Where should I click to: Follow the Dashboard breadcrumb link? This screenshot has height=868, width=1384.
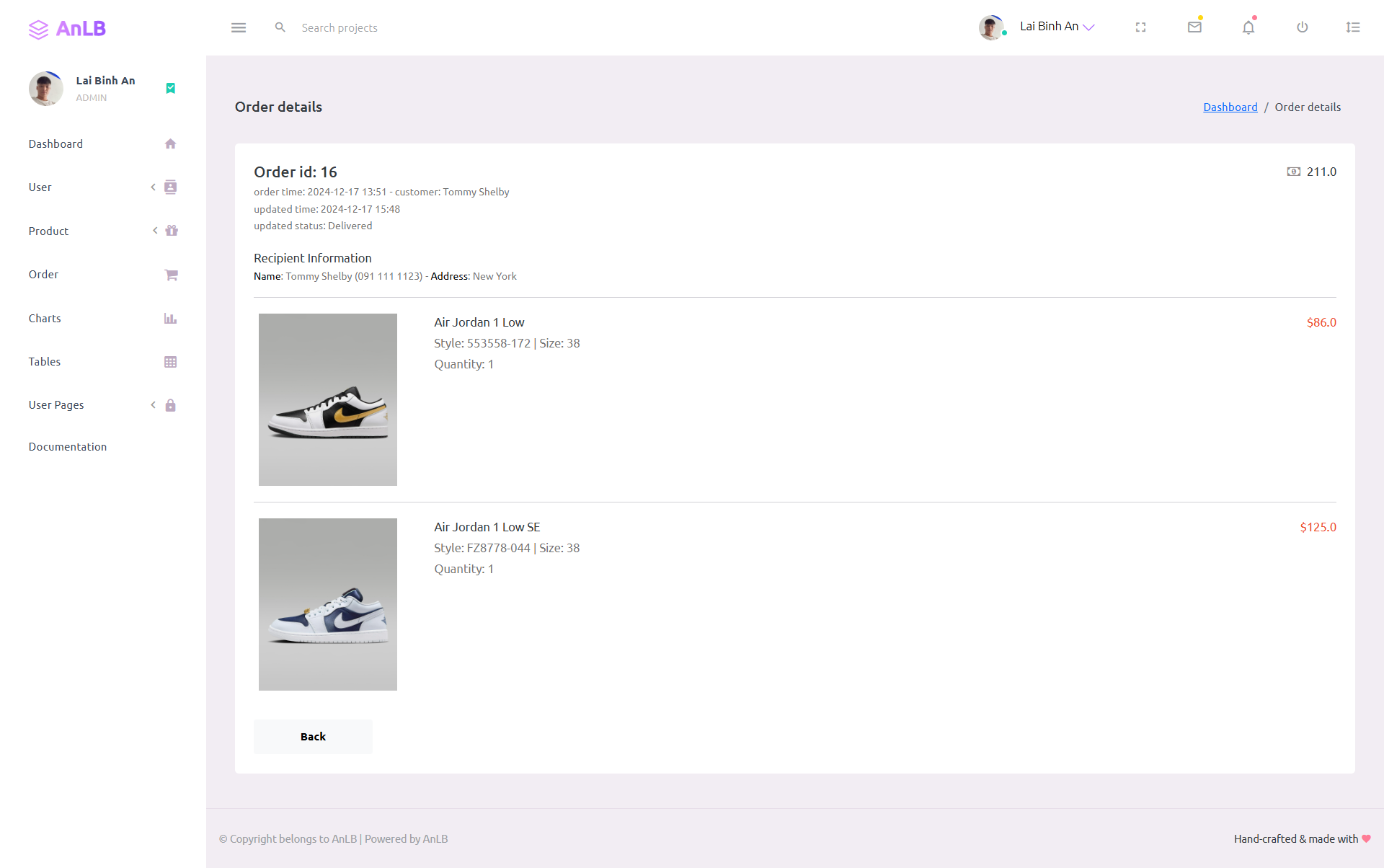click(1230, 107)
